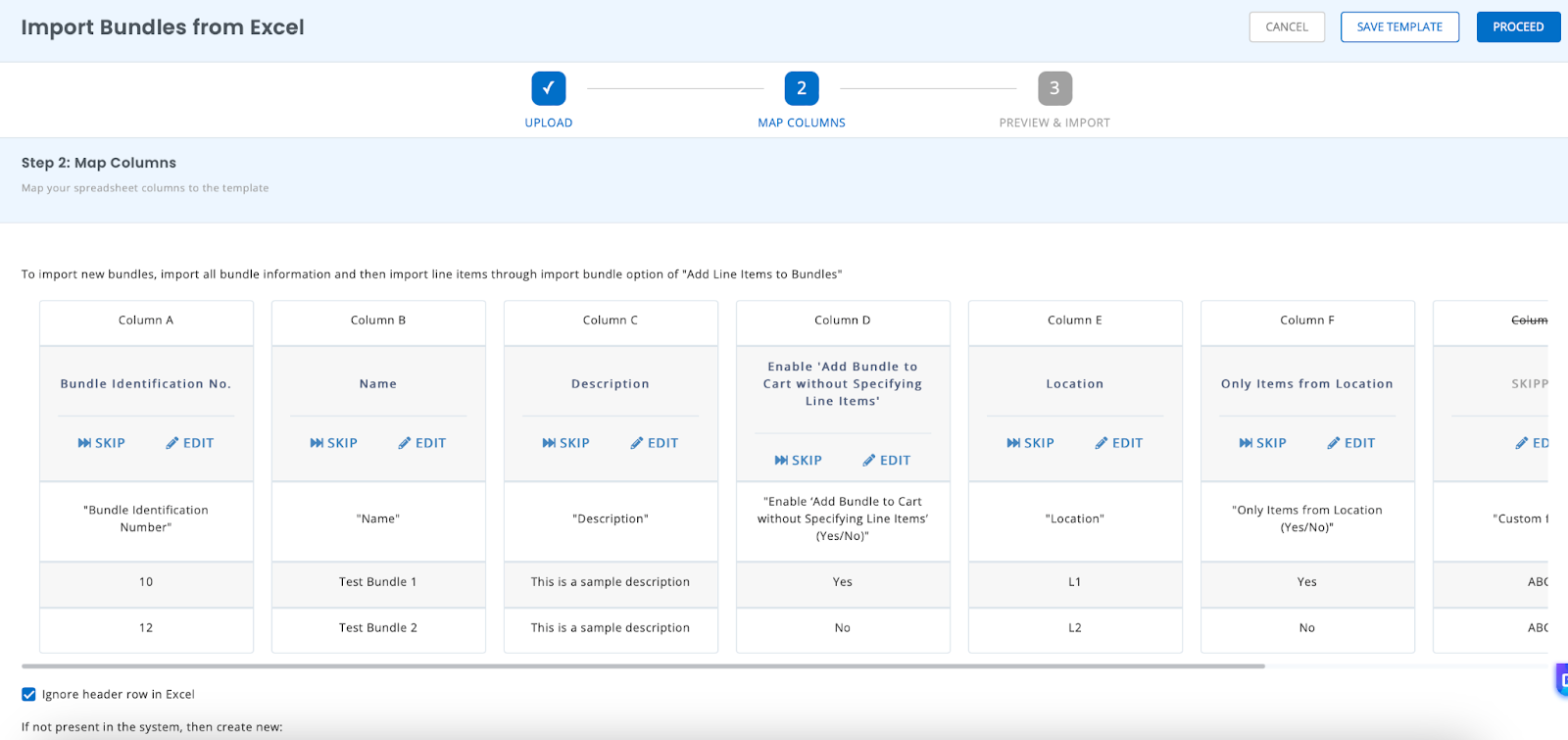Select the PREVIEW & IMPORT step label
This screenshot has width=1568, height=740.
(1054, 123)
